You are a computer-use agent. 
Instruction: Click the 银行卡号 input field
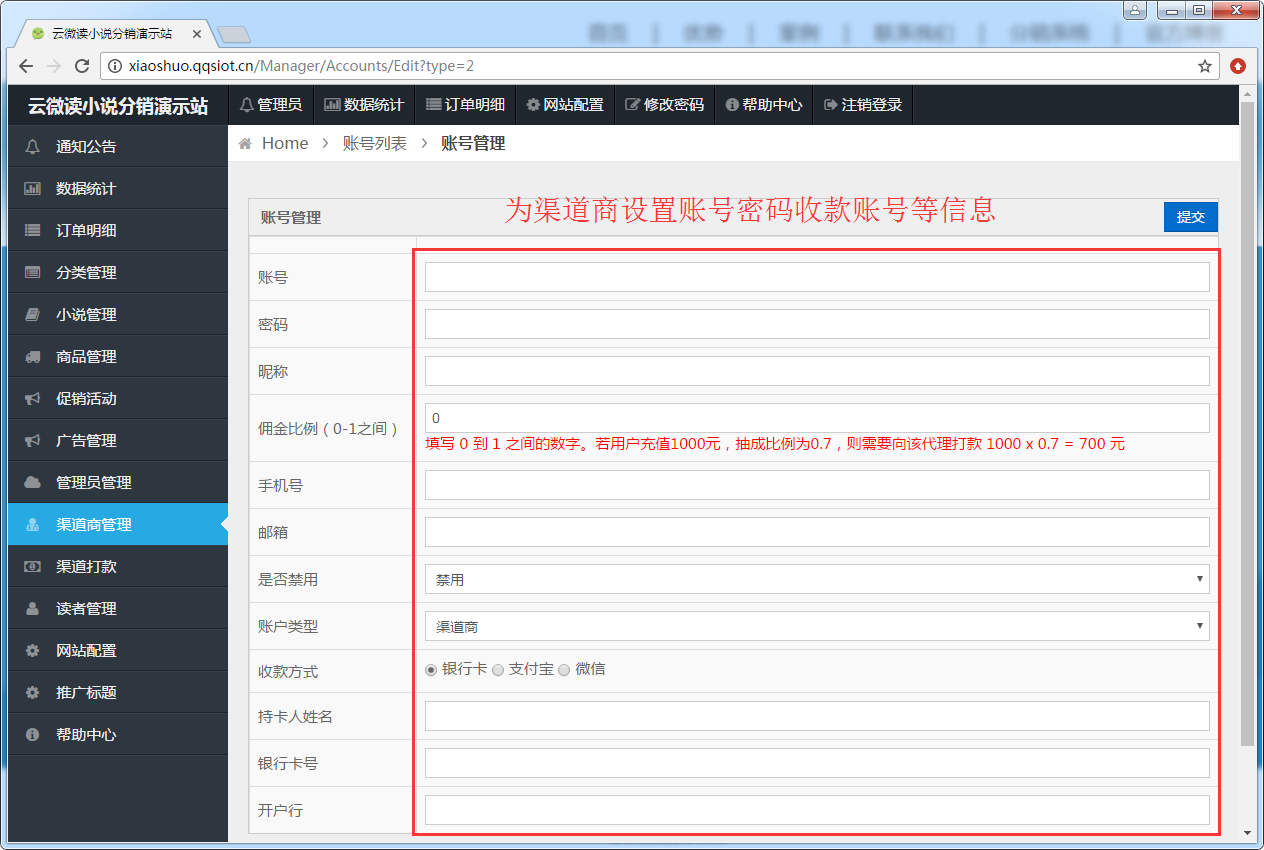click(x=817, y=763)
